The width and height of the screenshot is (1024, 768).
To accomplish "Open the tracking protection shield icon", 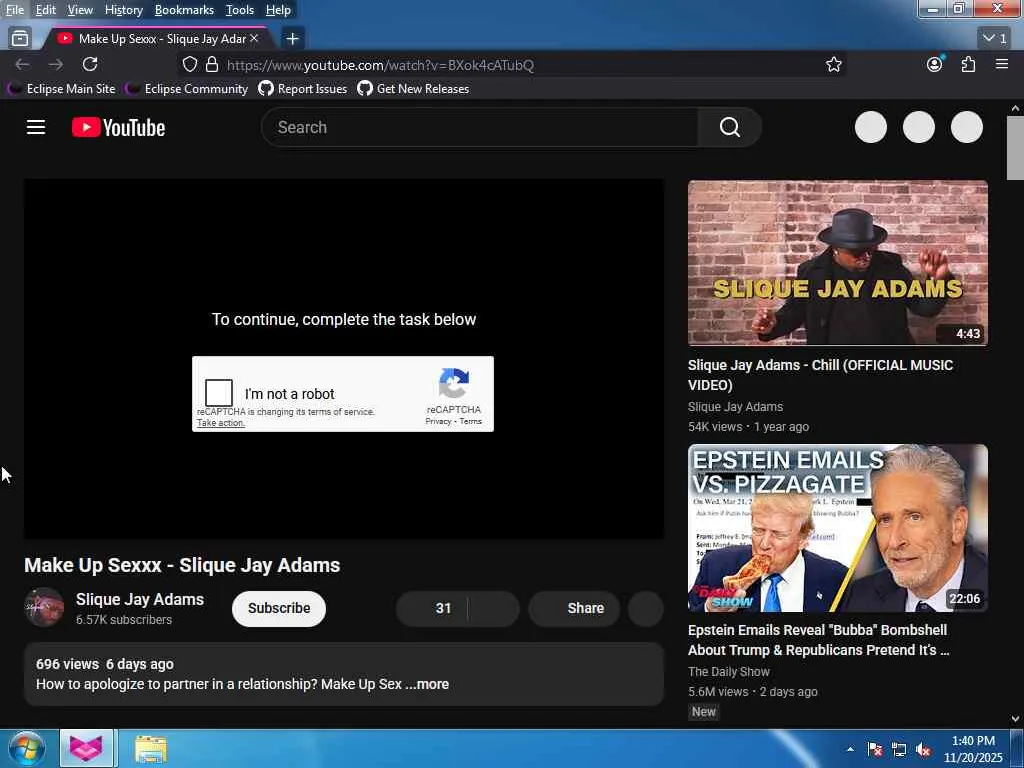I will coord(189,65).
